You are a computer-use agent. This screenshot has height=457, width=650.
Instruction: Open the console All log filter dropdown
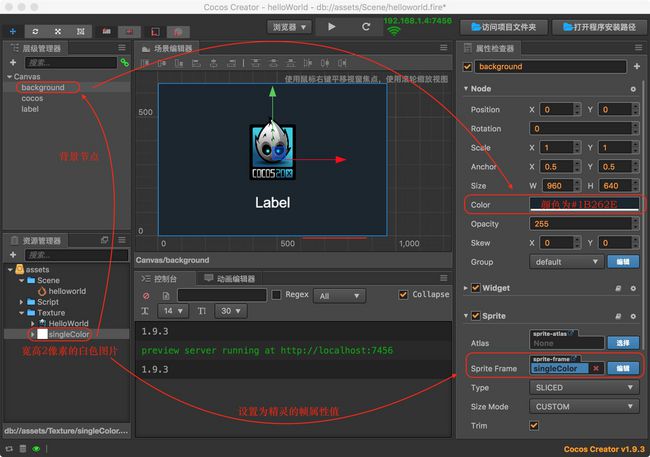pyautogui.click(x=340, y=296)
